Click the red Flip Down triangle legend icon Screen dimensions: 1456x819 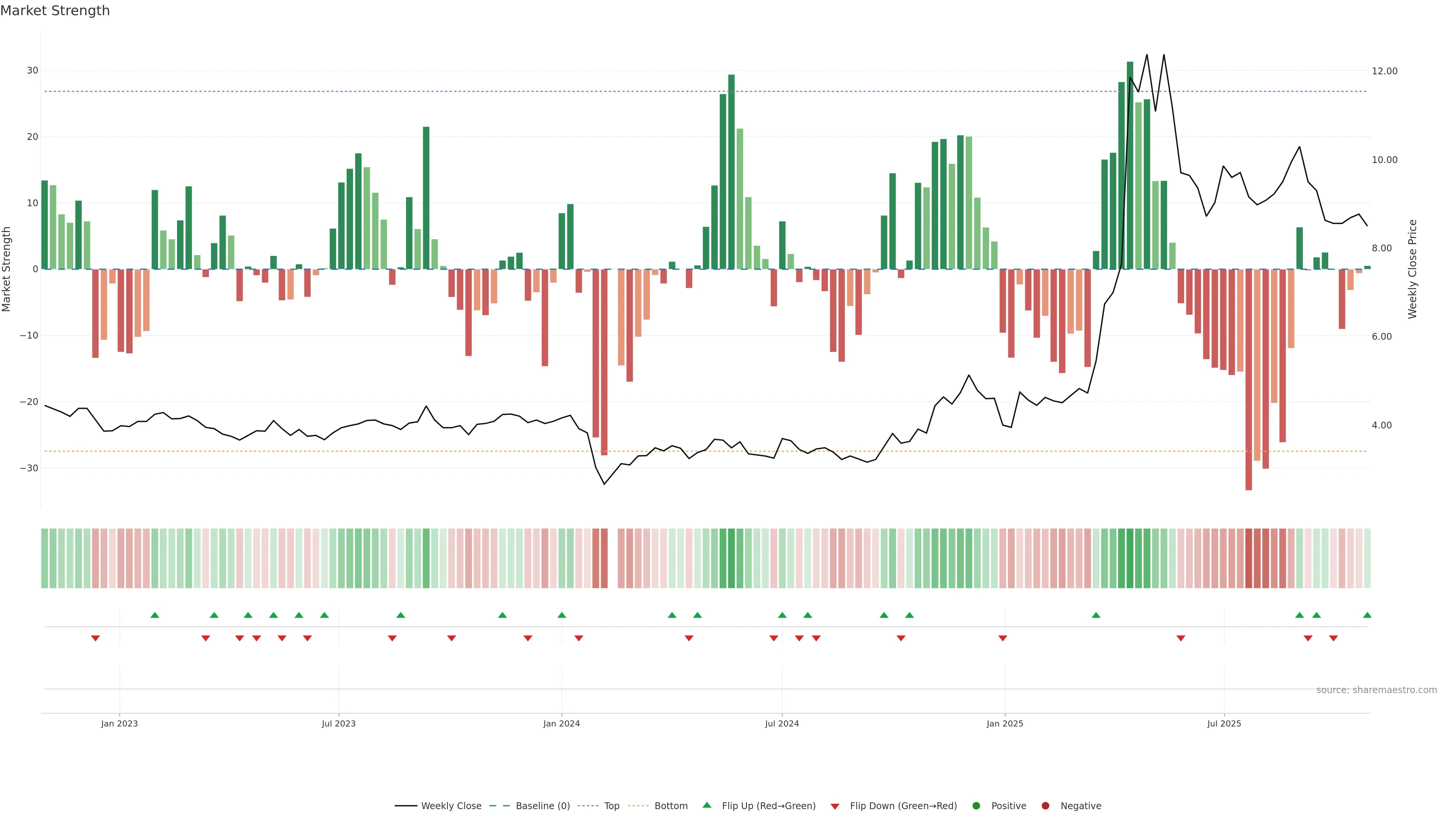pos(835,806)
